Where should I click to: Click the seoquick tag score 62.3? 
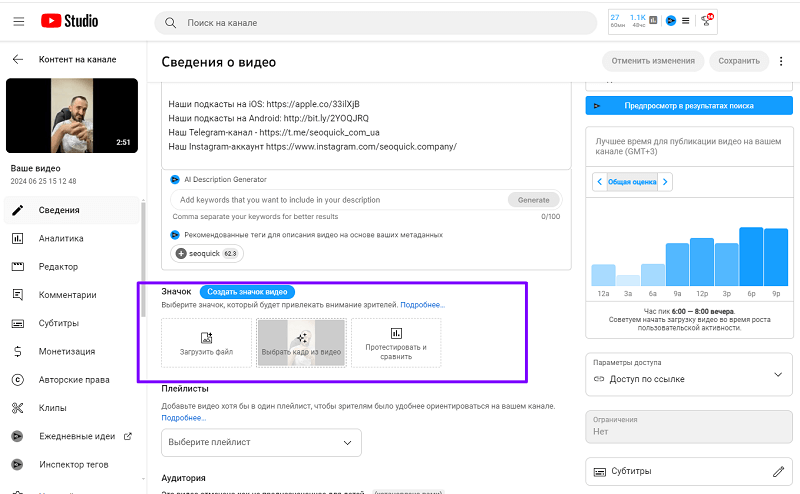(231, 254)
